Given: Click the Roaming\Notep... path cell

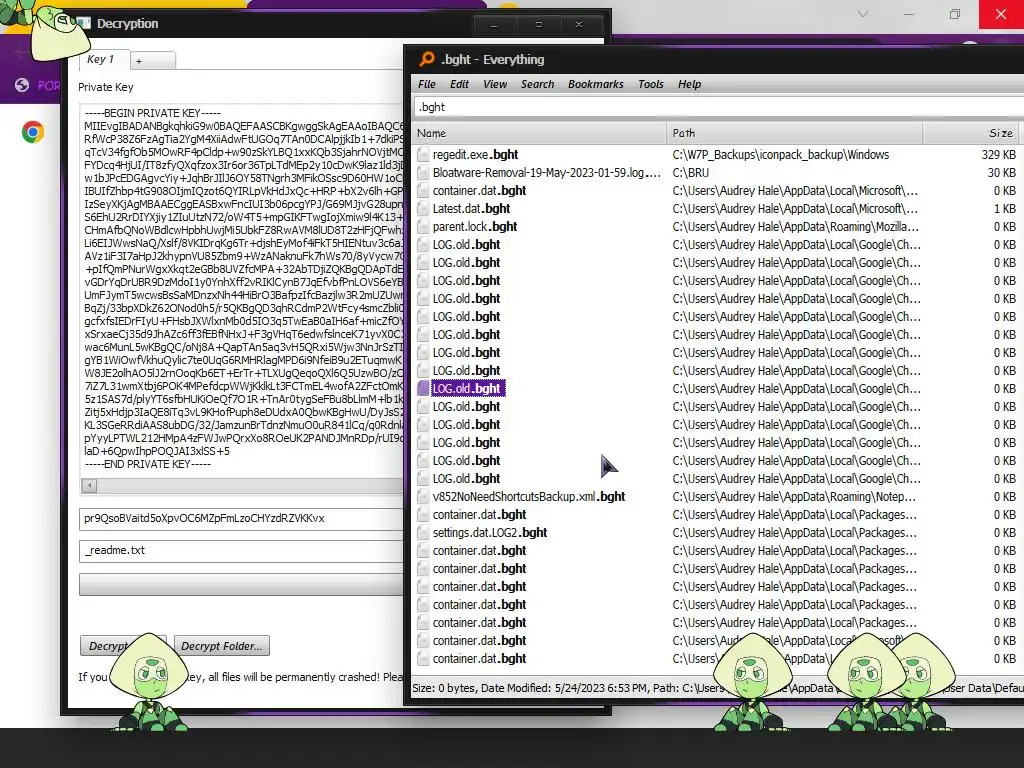Looking at the screenshot, I should click(x=794, y=497).
